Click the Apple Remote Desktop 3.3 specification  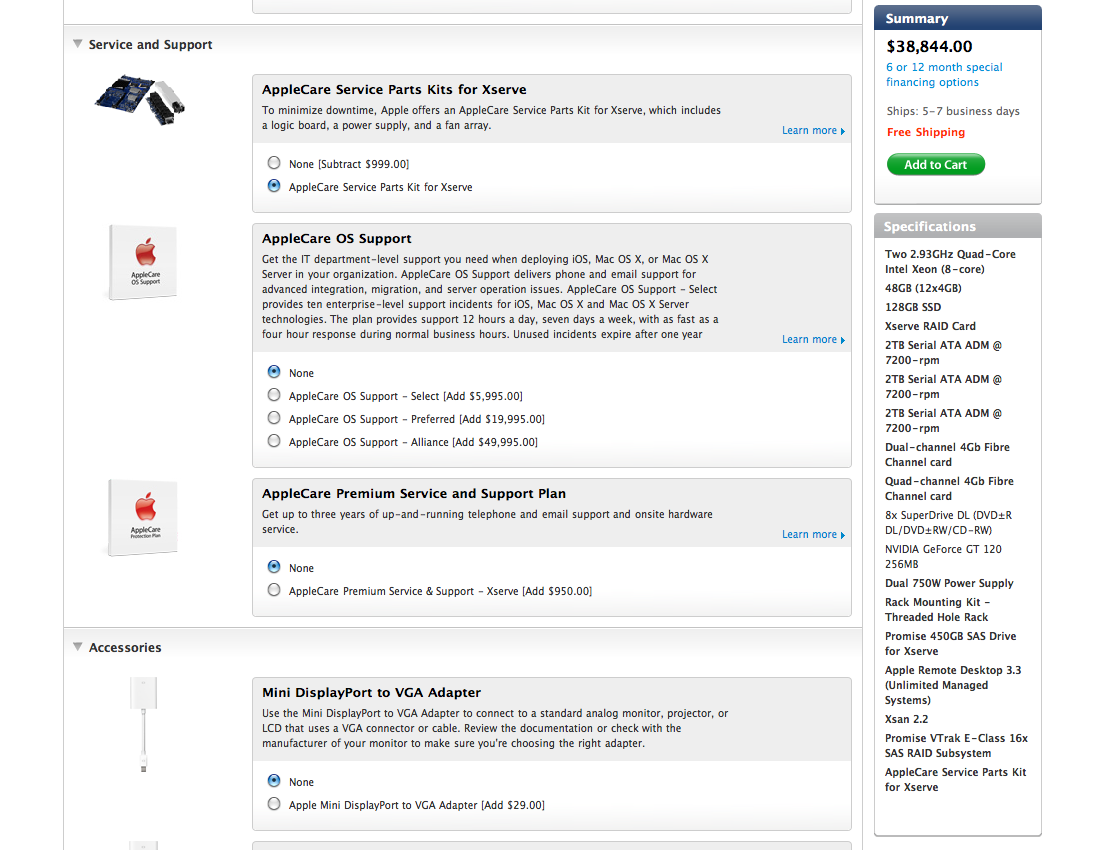click(x=953, y=685)
